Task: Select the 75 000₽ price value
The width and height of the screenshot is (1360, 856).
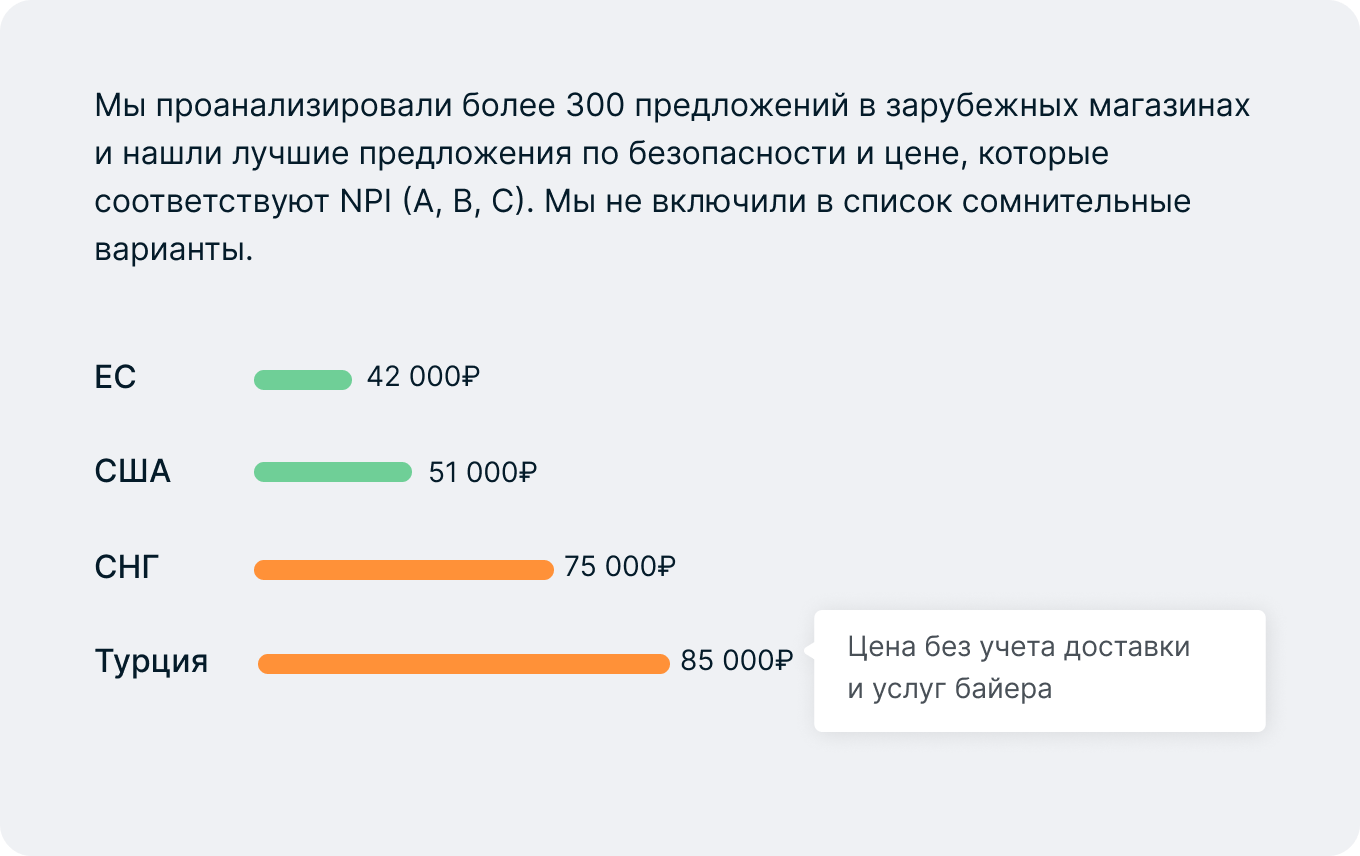Action: [620, 567]
